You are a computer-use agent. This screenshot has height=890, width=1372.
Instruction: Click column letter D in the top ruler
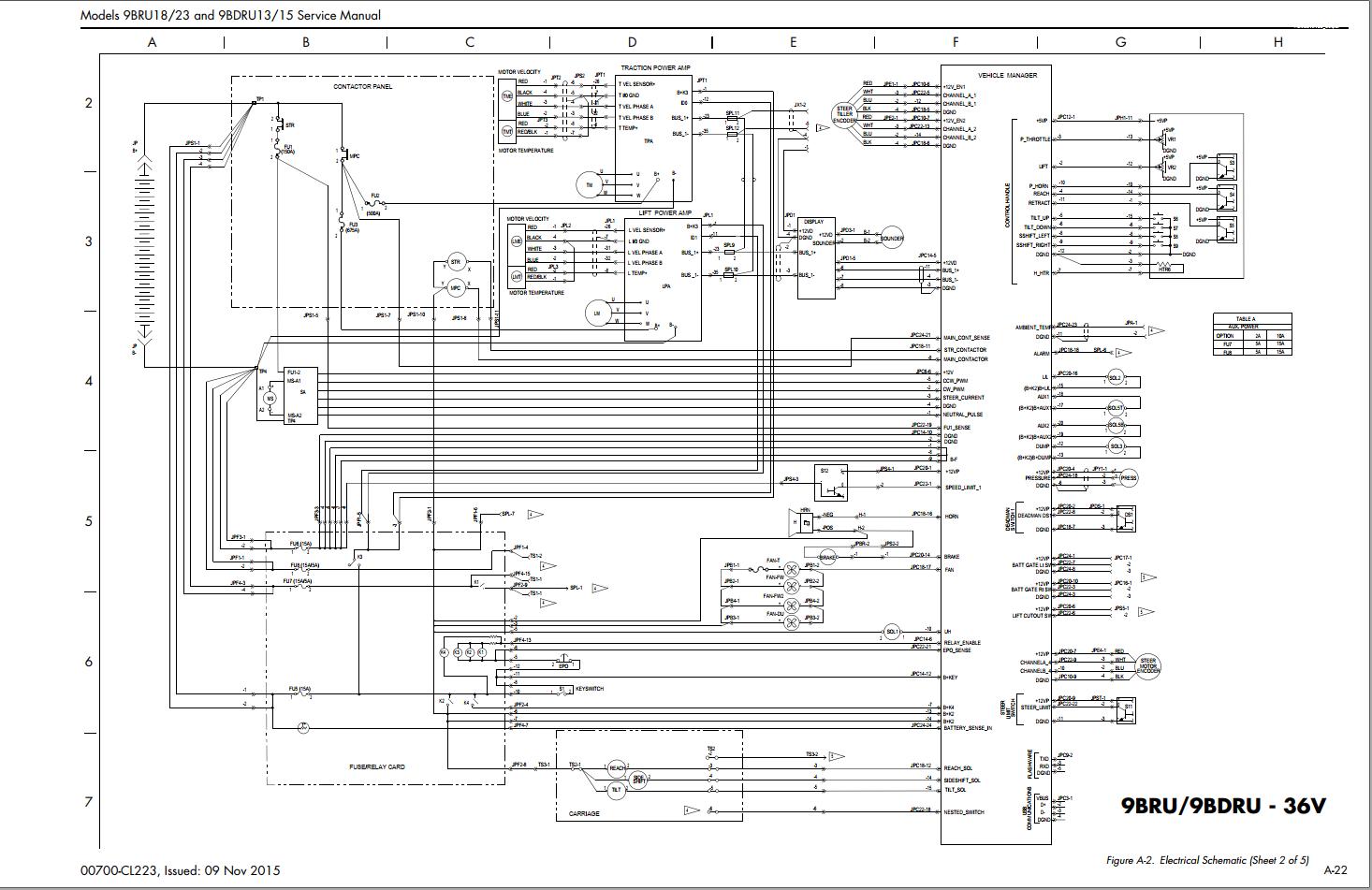click(632, 42)
